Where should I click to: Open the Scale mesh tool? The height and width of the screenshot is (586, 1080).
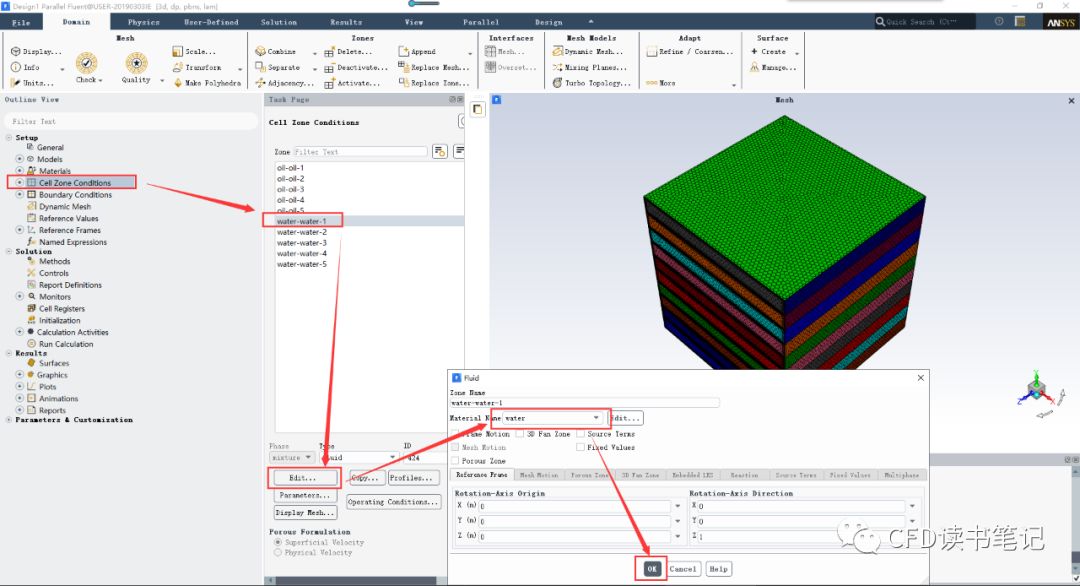pos(194,52)
